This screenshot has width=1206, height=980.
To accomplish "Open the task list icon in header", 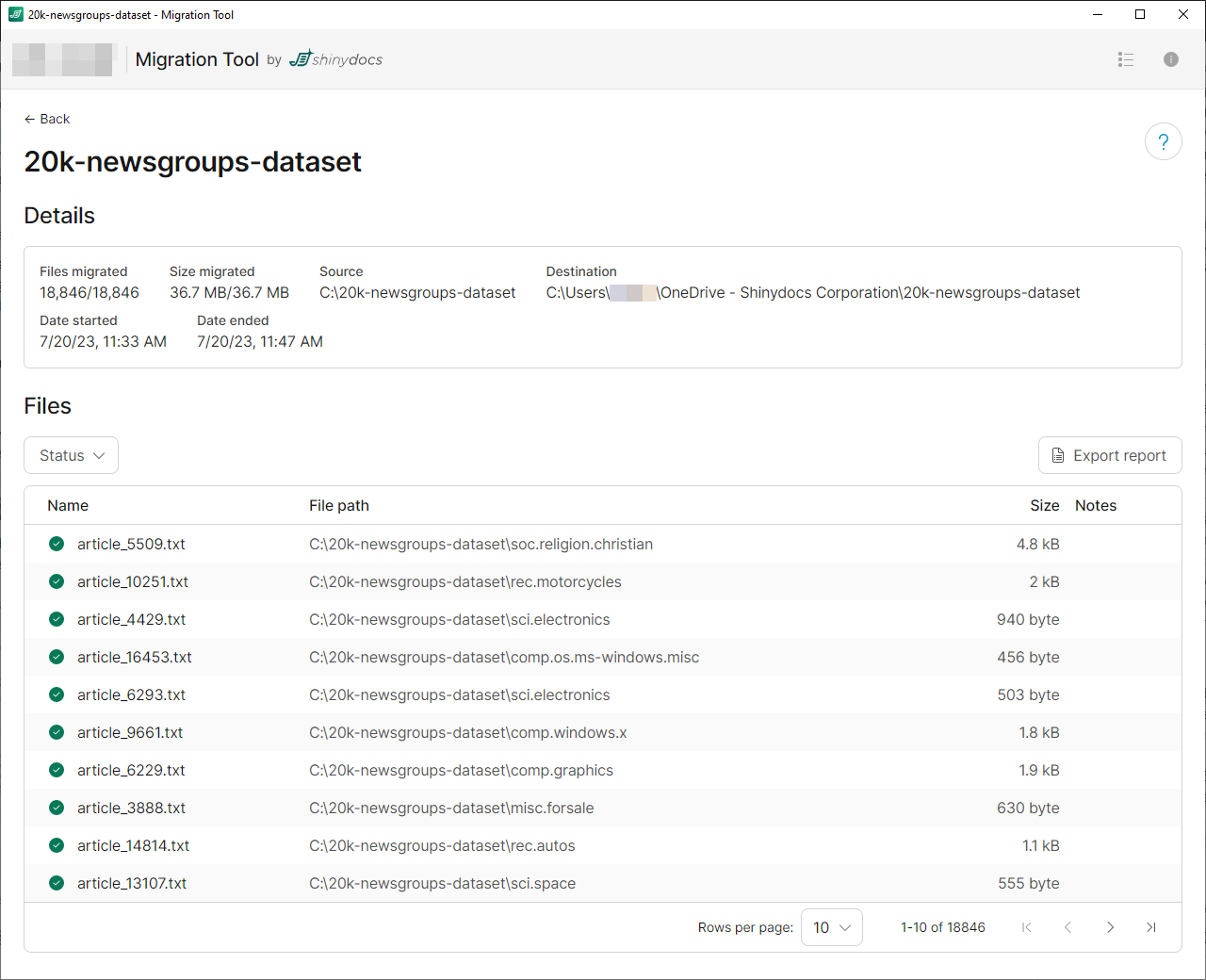I will point(1125,59).
